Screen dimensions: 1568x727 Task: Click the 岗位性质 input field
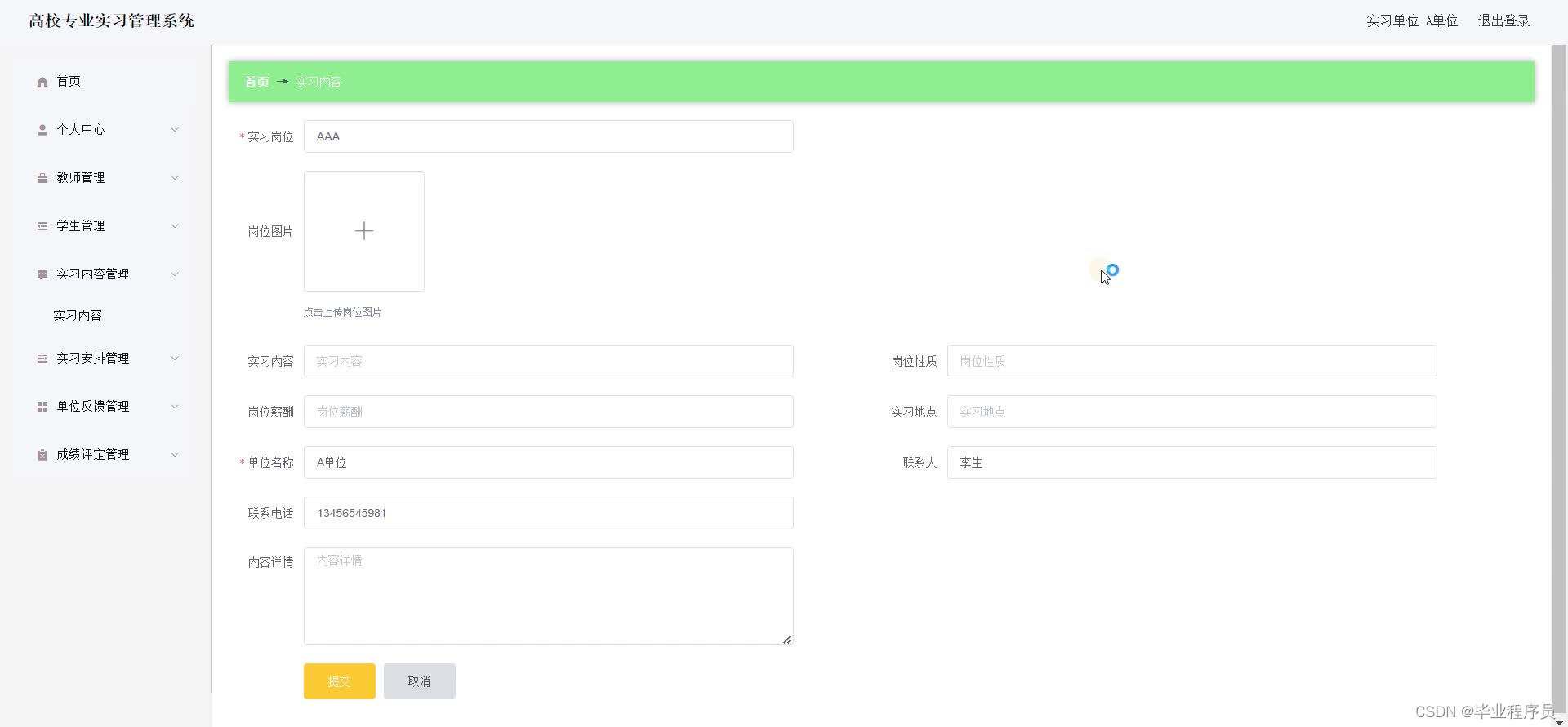point(1192,361)
